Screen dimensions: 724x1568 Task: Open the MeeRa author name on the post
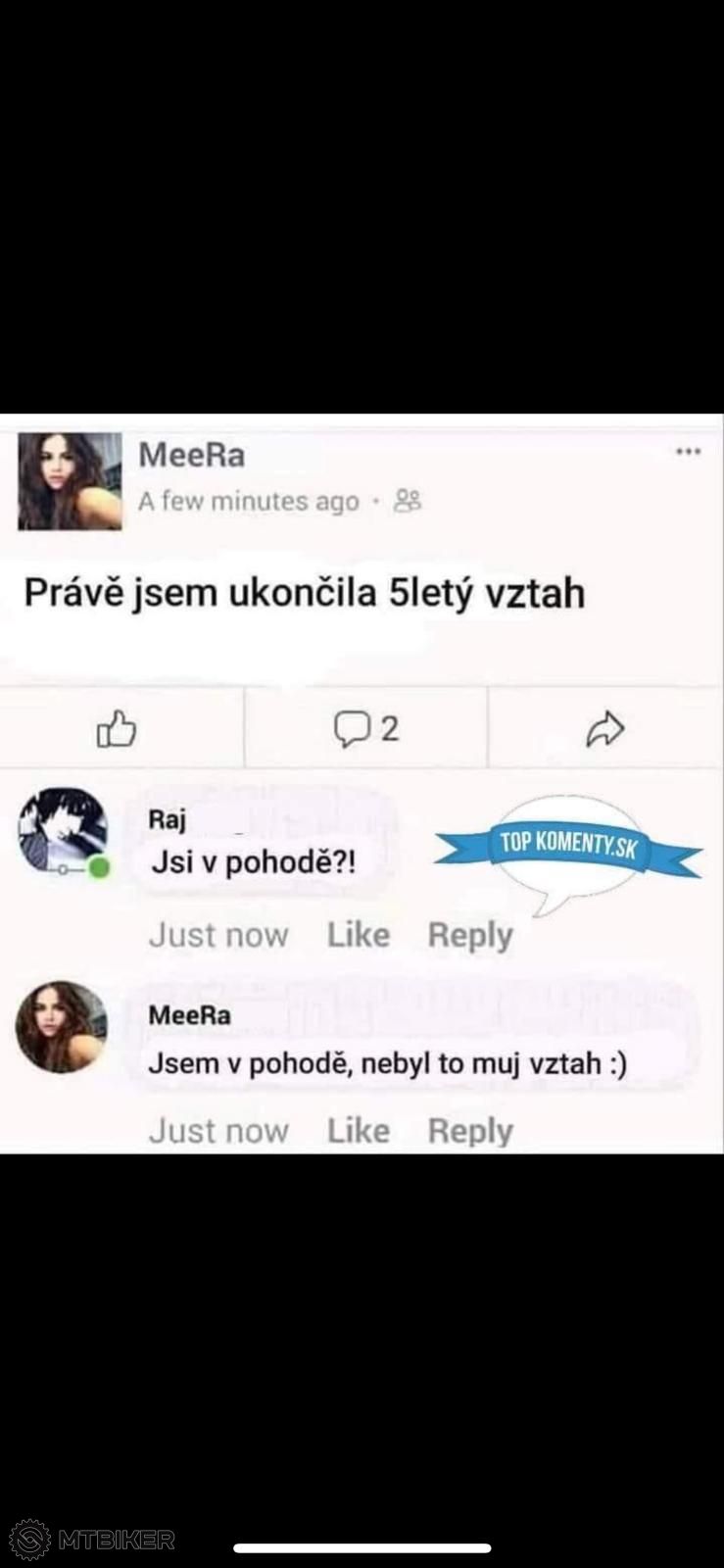tap(192, 455)
